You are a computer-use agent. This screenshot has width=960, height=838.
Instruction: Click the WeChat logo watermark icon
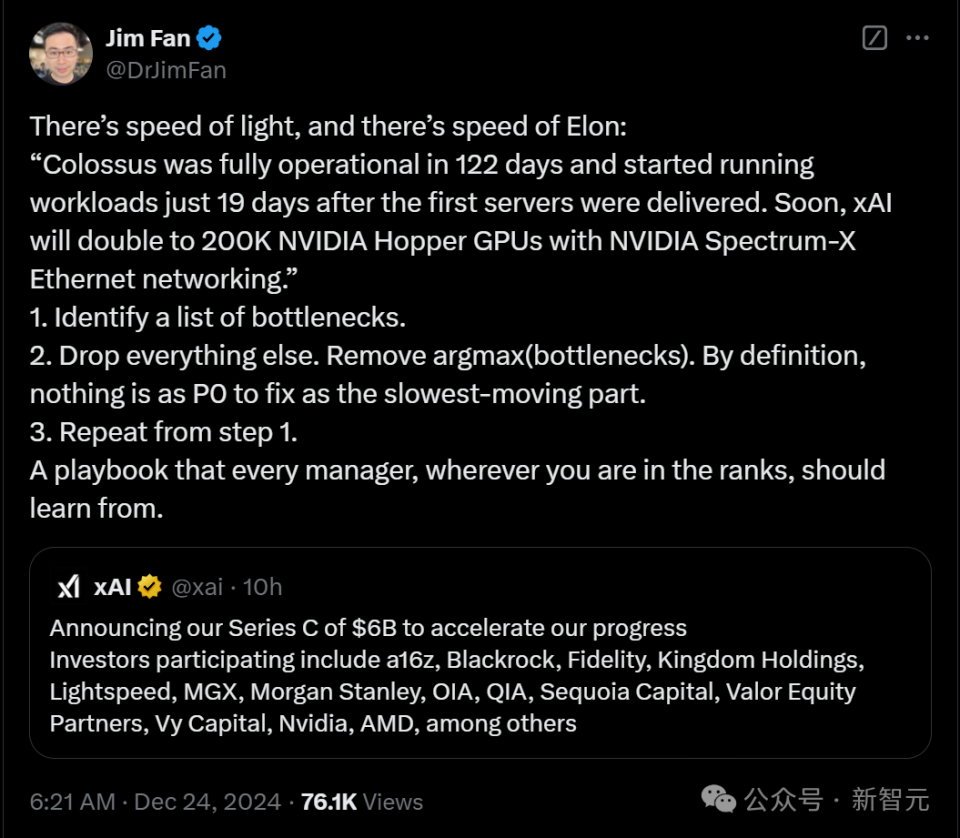click(x=718, y=799)
